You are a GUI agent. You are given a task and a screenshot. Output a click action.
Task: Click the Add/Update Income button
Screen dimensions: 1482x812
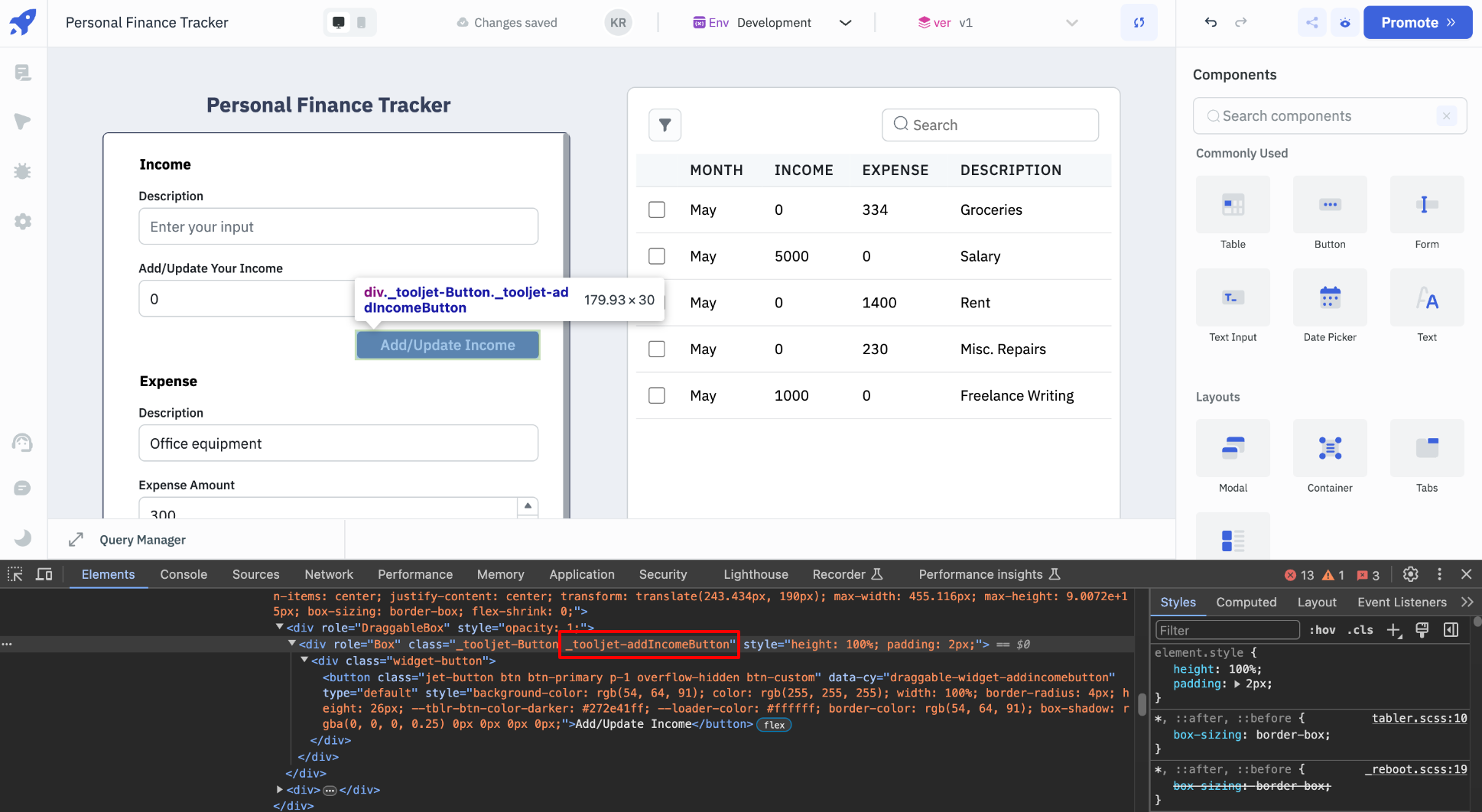[x=447, y=345]
